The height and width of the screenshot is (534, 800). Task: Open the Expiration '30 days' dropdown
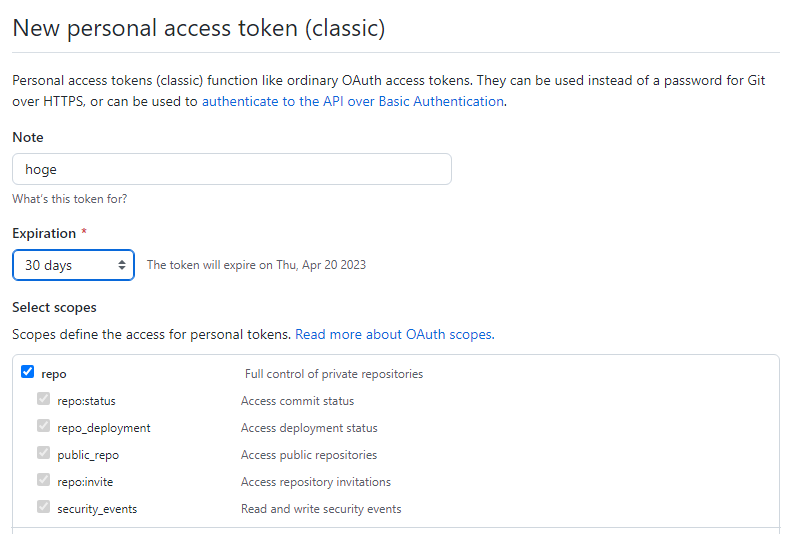click(74, 265)
